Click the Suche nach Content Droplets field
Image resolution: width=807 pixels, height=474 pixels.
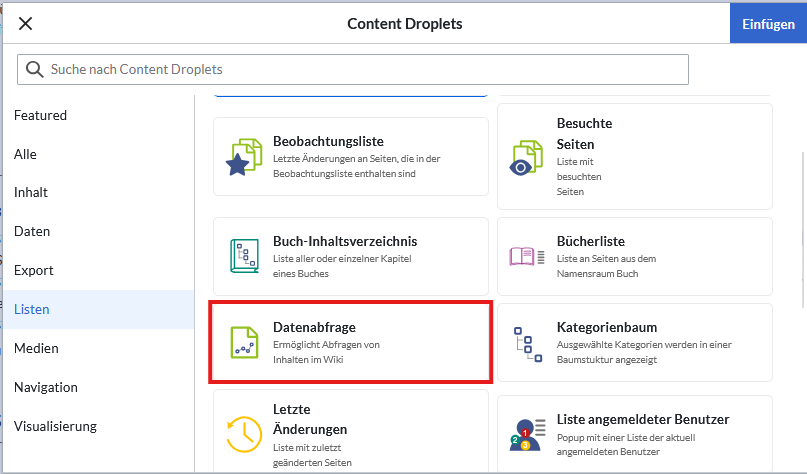(x=360, y=69)
